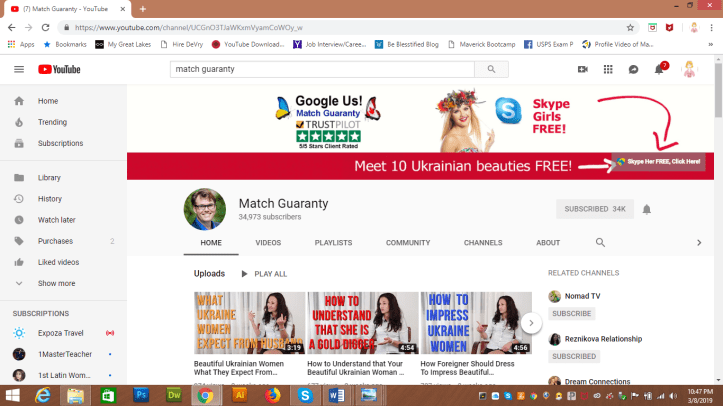Switch to the CHANNELS tab
723x406 pixels.
[x=483, y=242]
